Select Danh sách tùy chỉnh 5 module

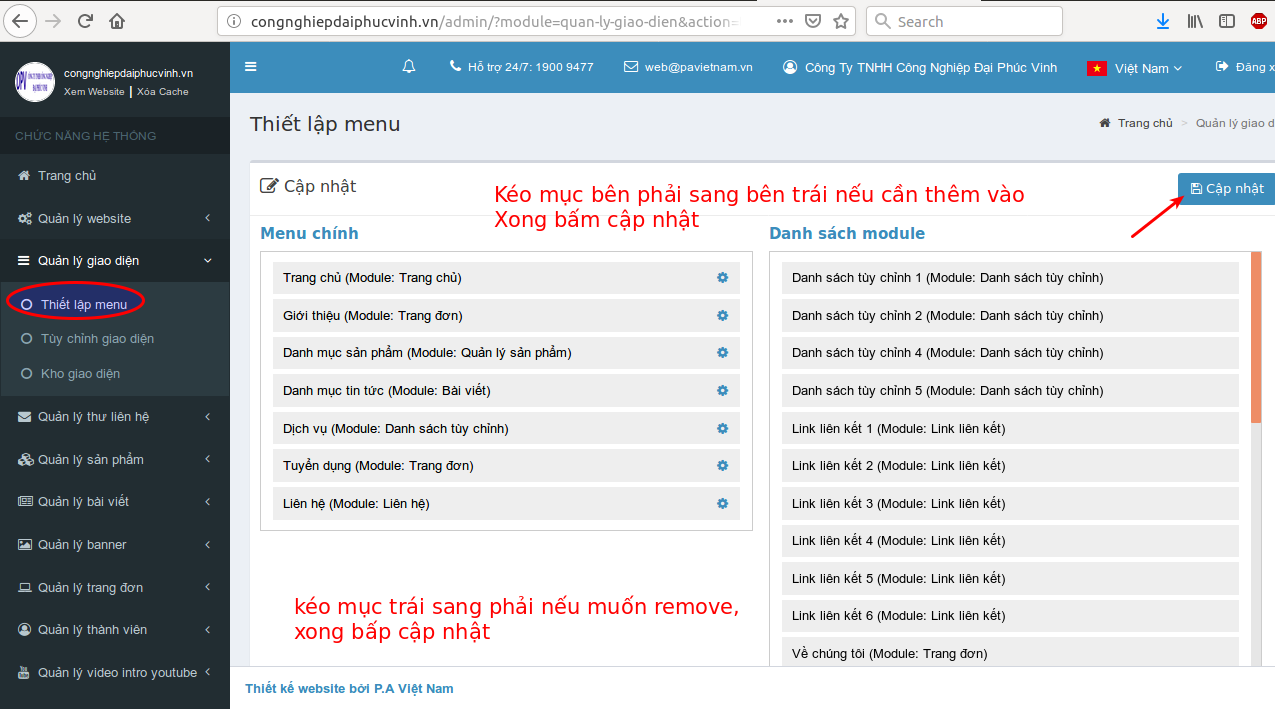[1010, 391]
